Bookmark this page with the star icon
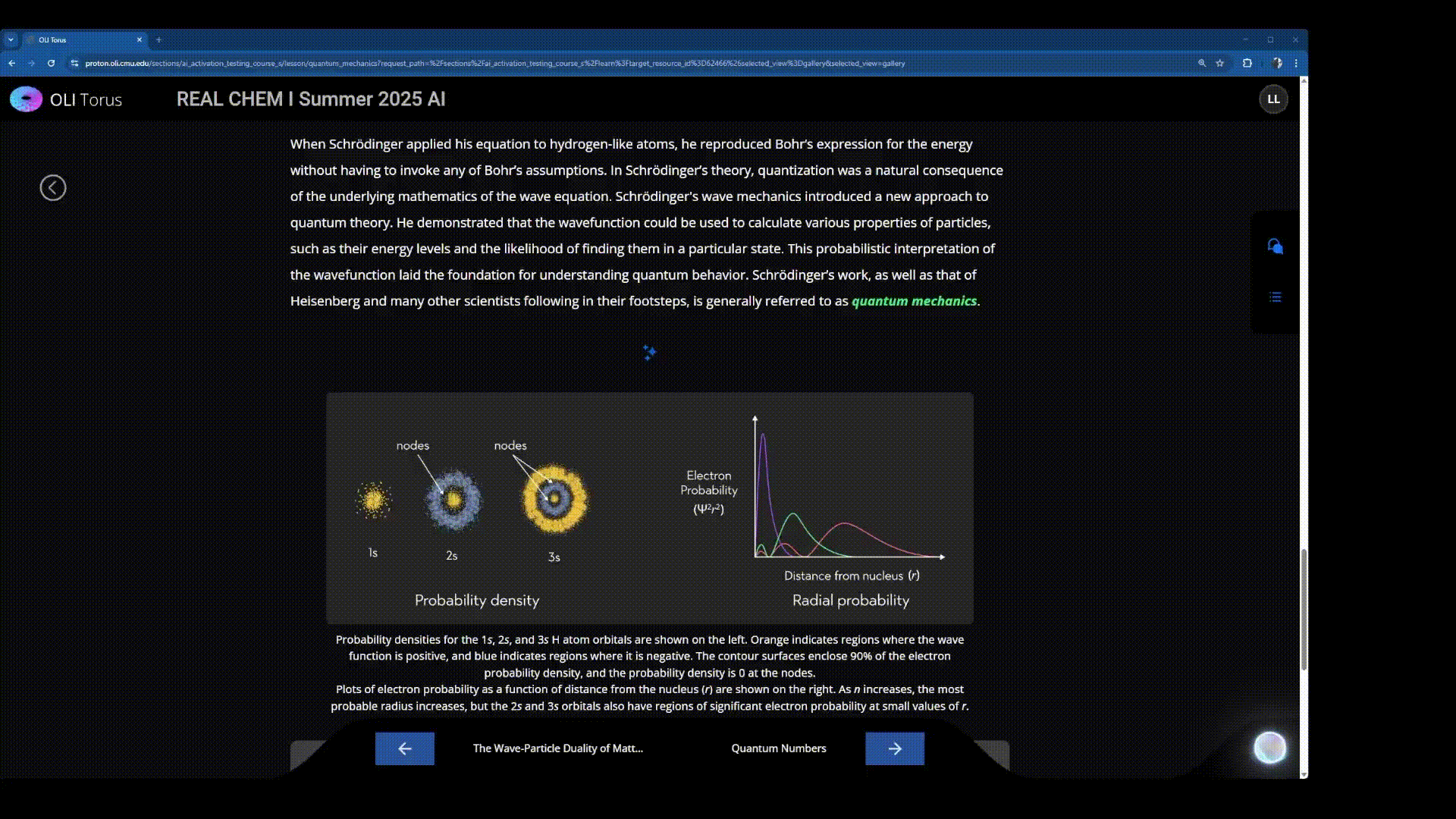Image resolution: width=1456 pixels, height=819 pixels. [1220, 63]
